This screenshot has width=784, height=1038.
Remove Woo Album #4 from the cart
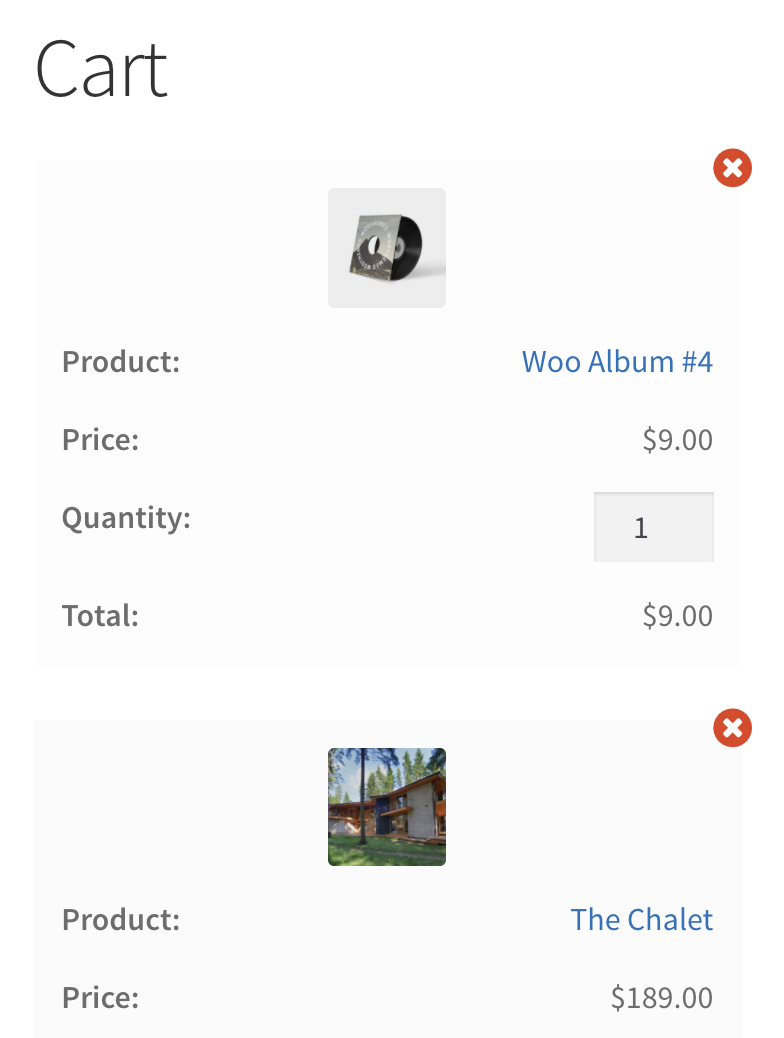732,168
